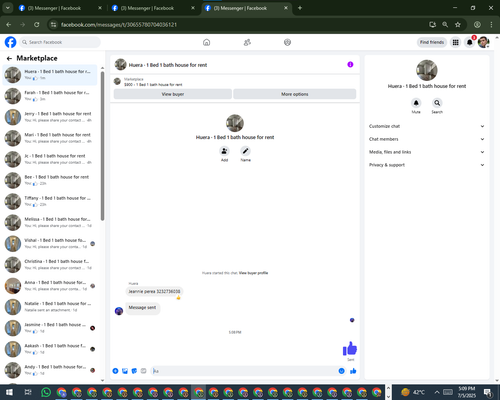
Task: Open the Groups icon in top navigation
Action: tap(287, 42)
